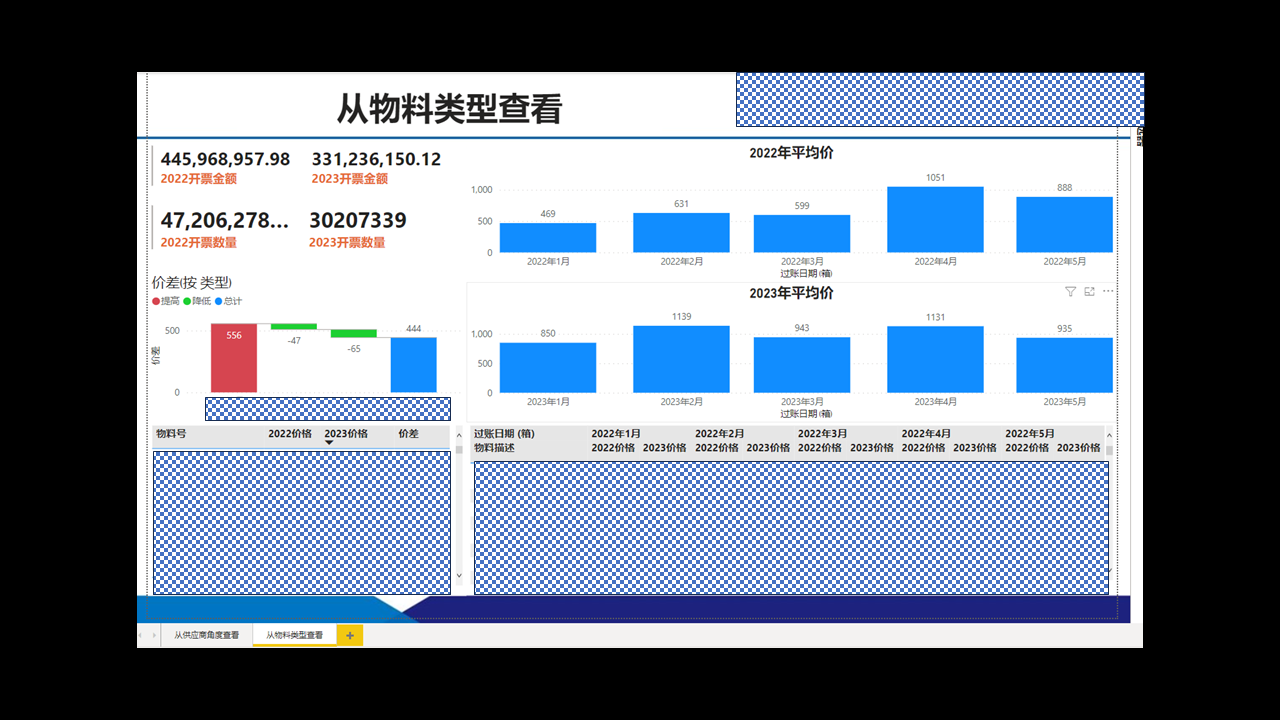Click blue 总计 legend swatch

tap(218, 301)
